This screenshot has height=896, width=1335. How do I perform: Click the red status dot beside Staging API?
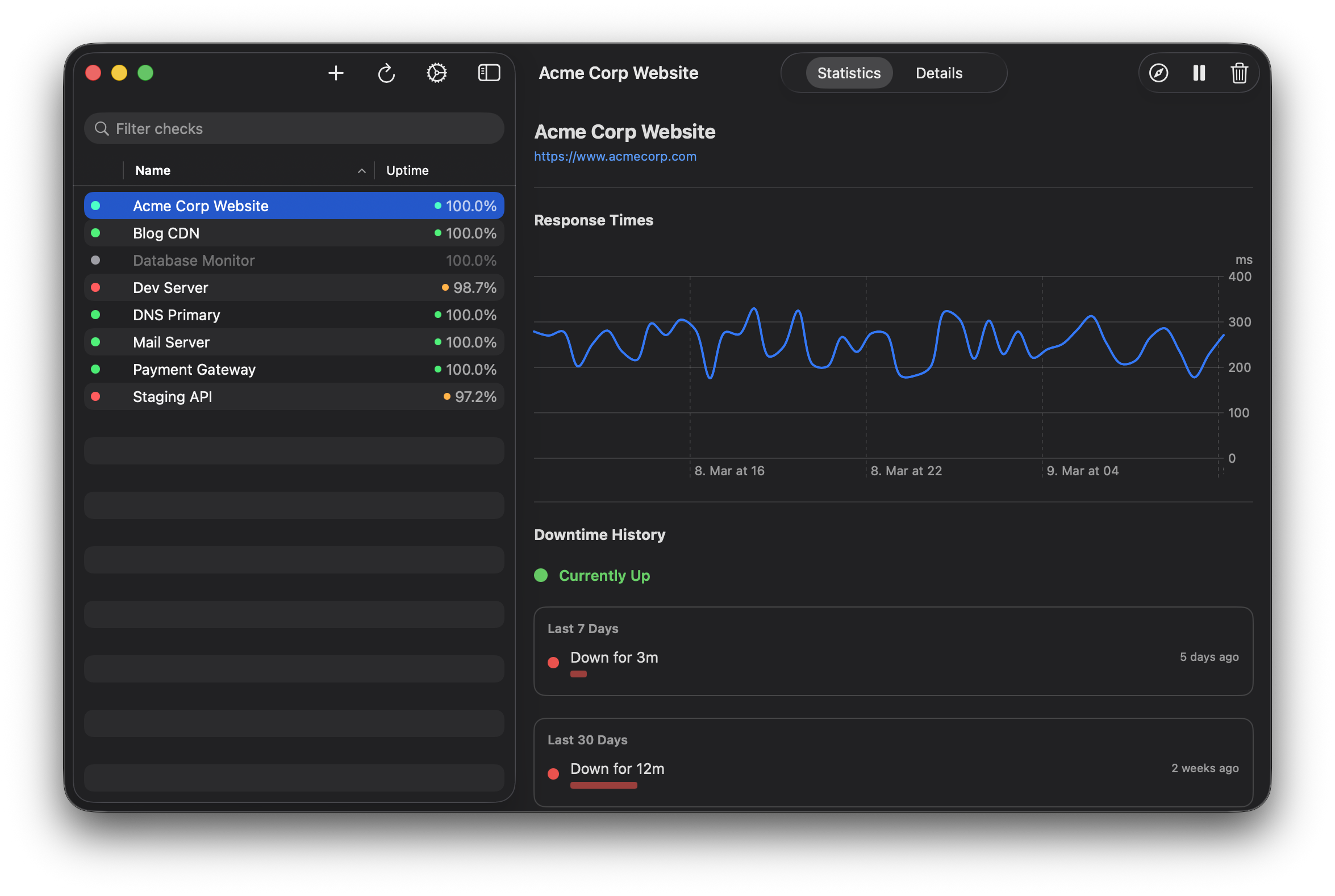click(x=96, y=396)
